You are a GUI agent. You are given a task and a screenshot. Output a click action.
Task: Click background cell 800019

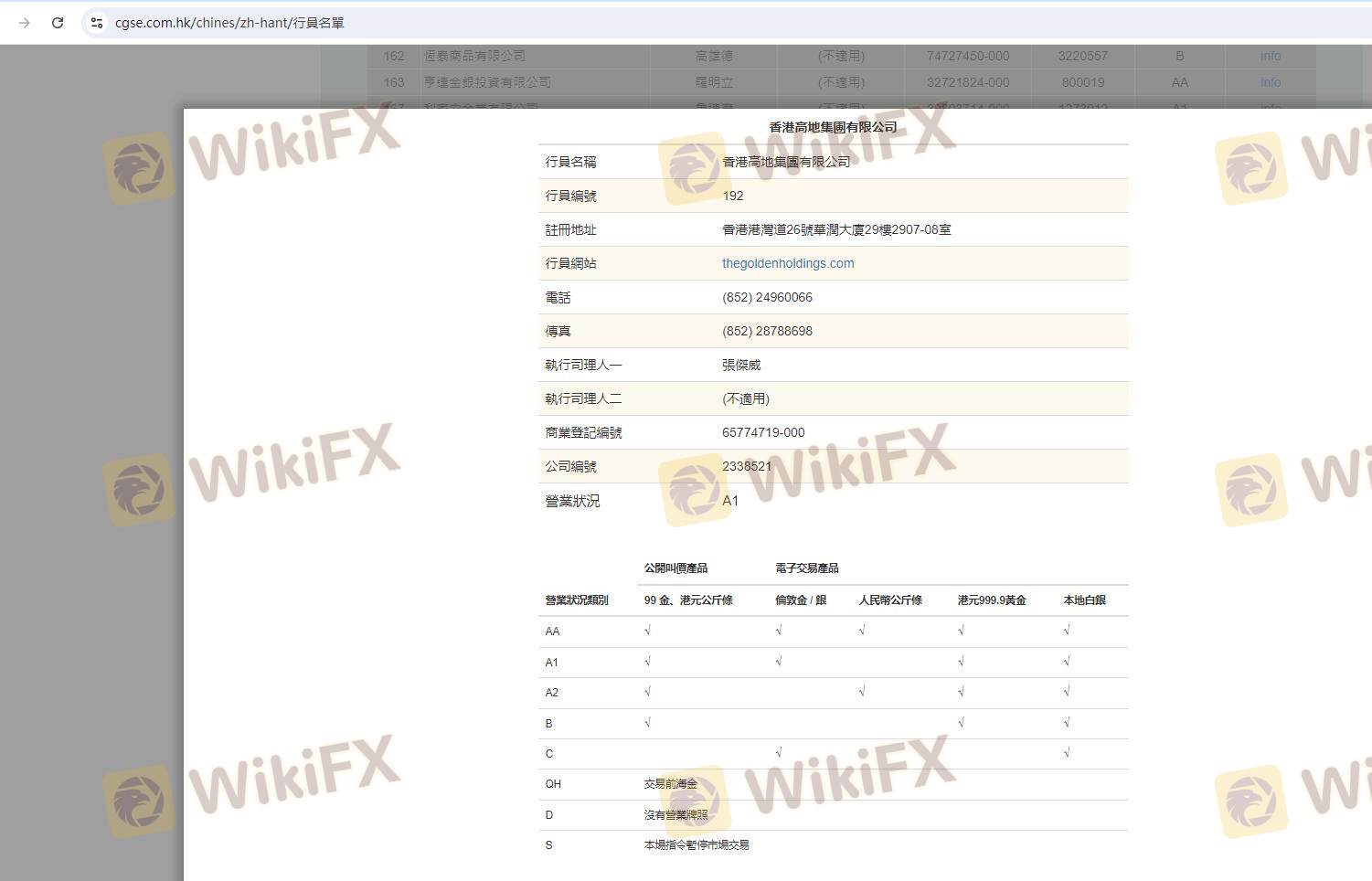click(x=1083, y=82)
